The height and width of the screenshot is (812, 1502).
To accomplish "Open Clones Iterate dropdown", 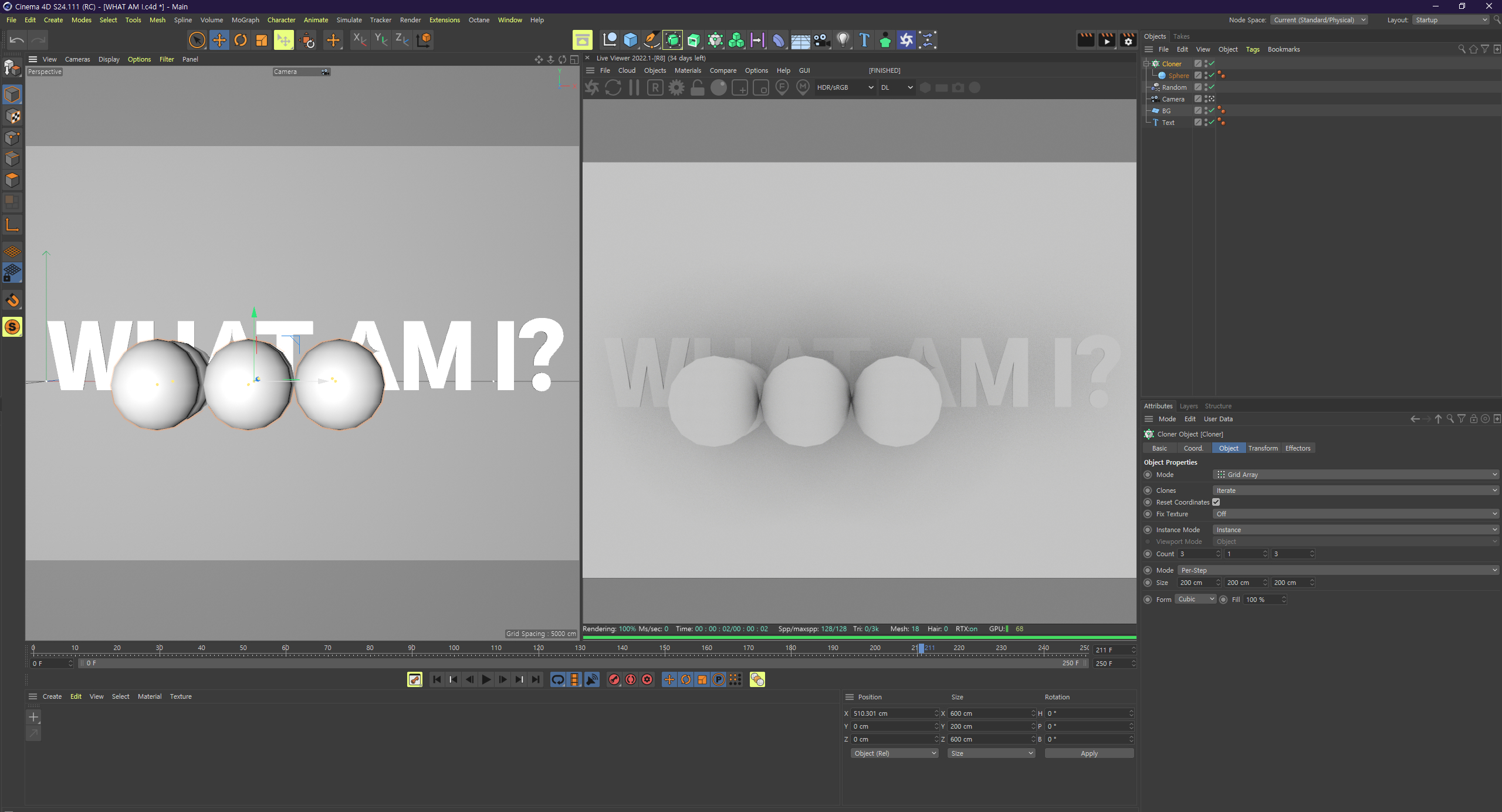I will [x=1356, y=490].
